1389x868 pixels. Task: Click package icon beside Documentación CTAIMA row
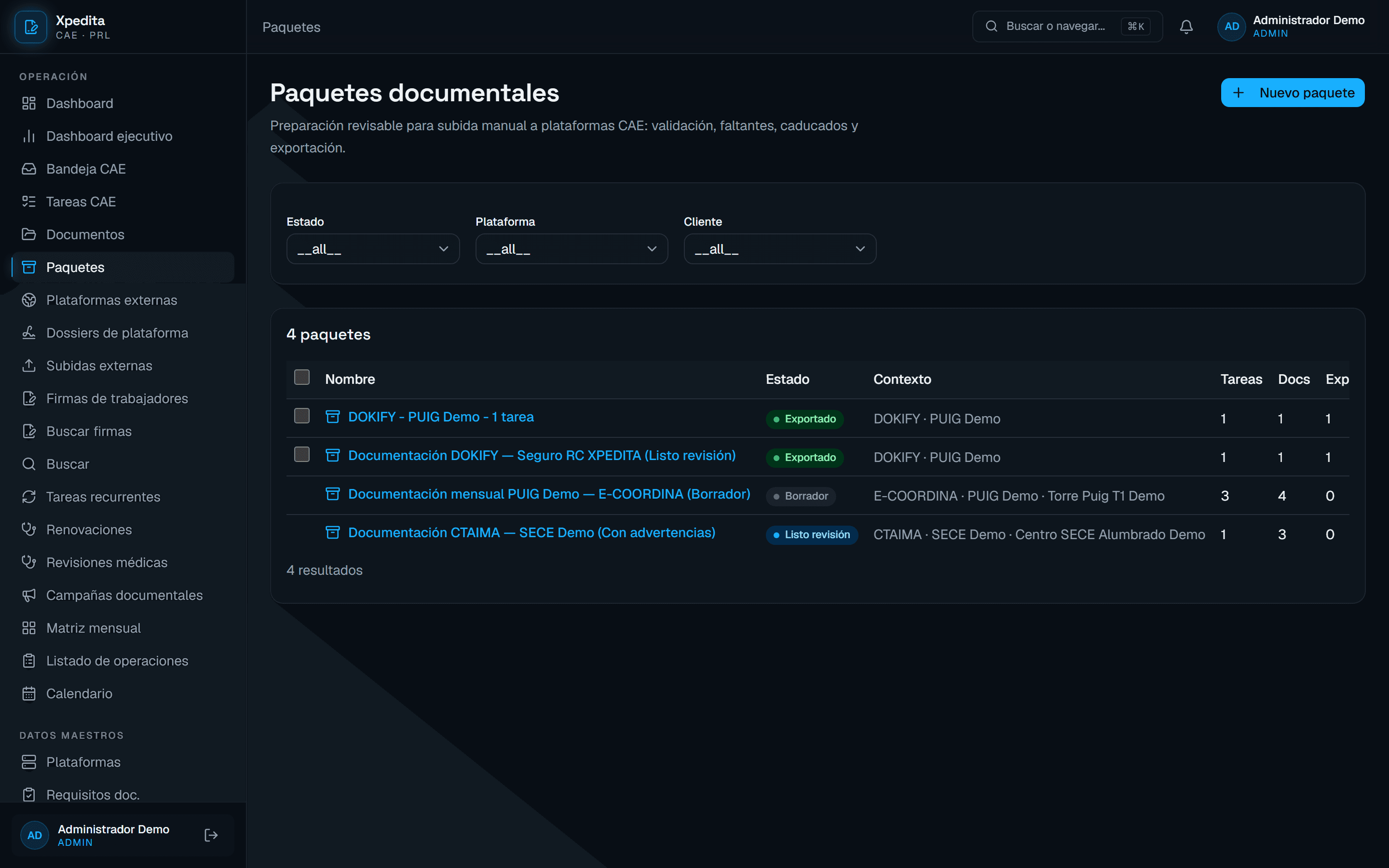(x=333, y=533)
